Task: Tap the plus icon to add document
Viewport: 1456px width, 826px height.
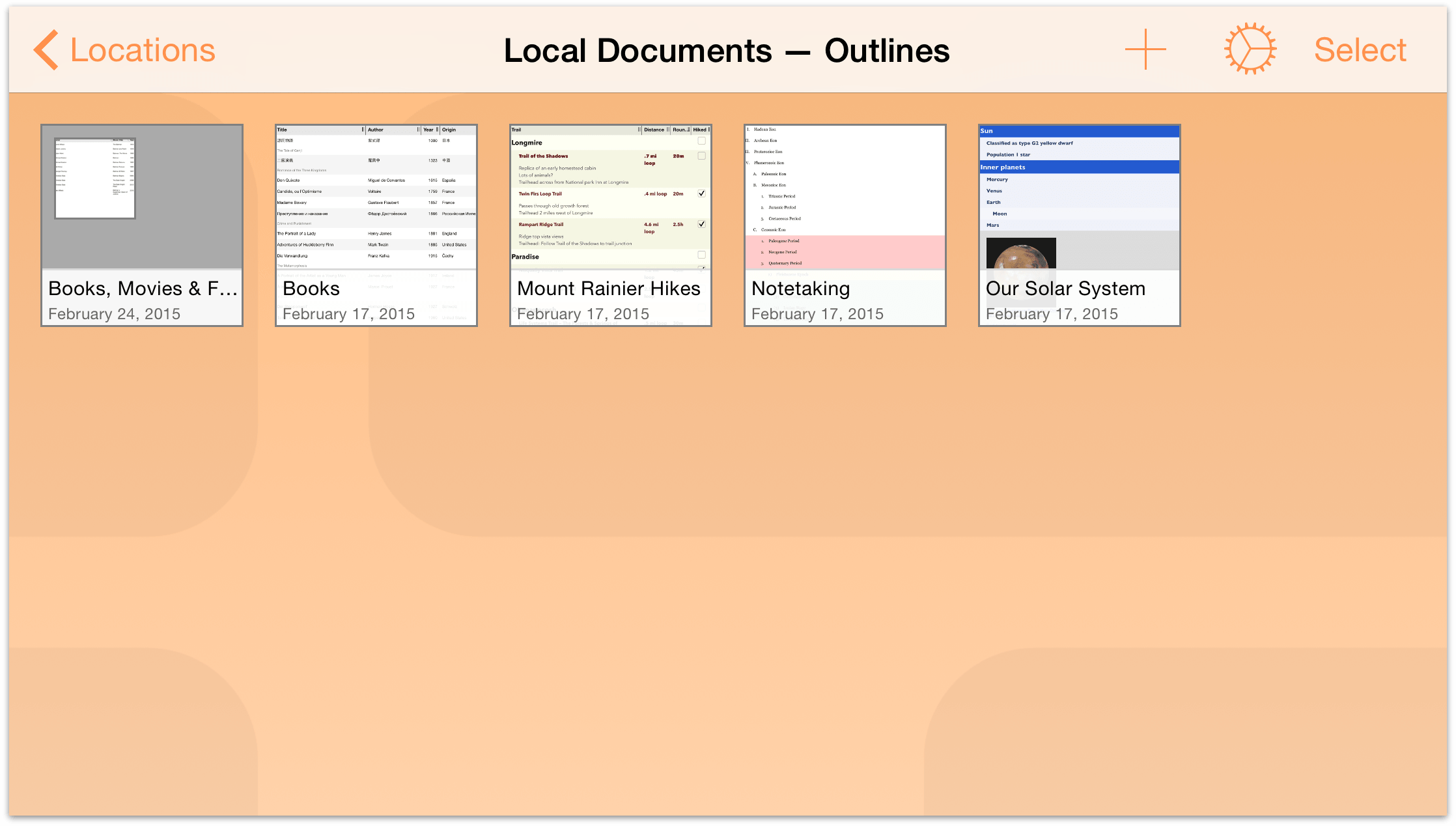Action: (x=1145, y=50)
